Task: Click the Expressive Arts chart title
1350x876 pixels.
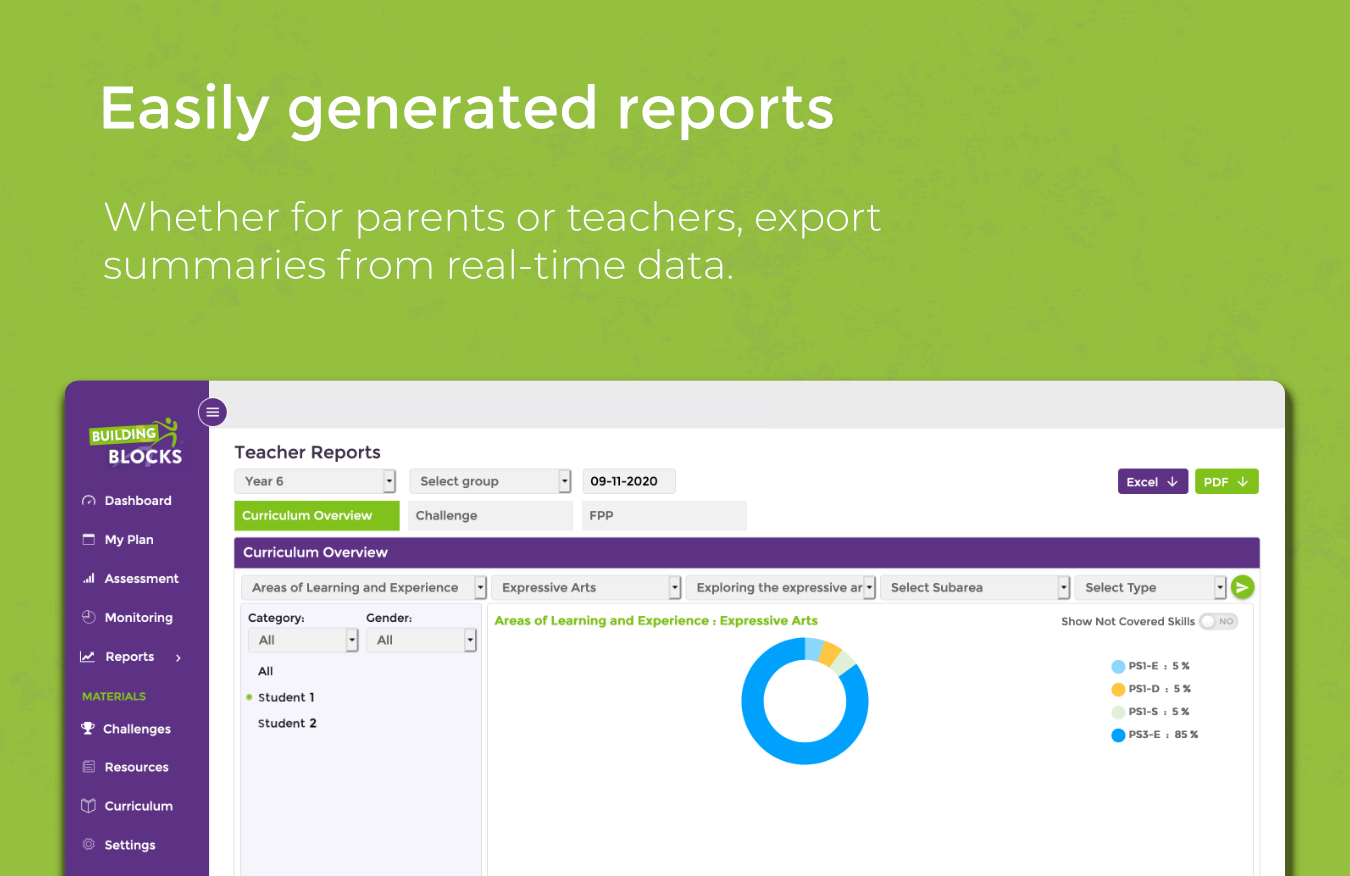Action: coord(656,621)
